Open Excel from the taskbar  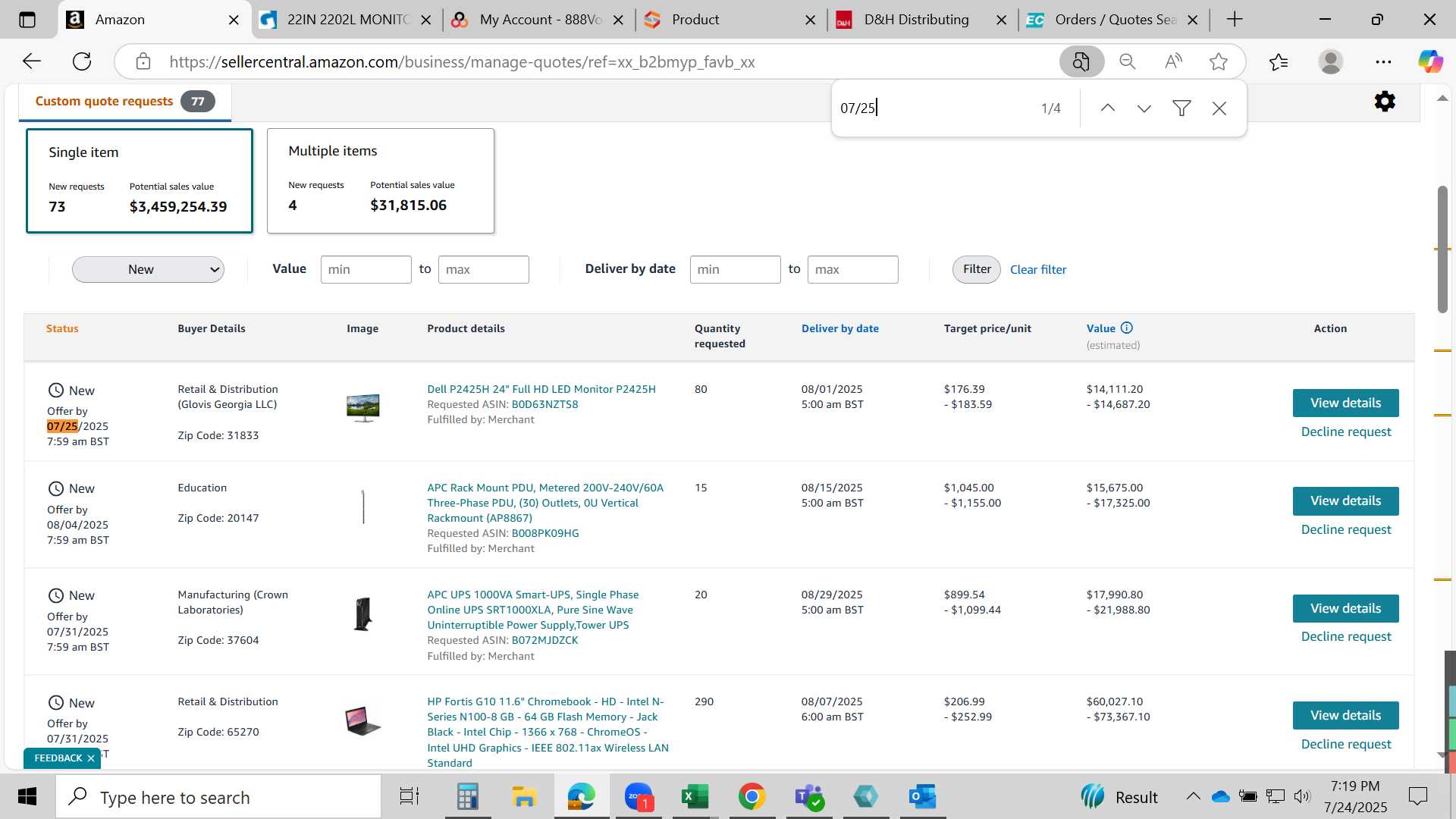[695, 797]
